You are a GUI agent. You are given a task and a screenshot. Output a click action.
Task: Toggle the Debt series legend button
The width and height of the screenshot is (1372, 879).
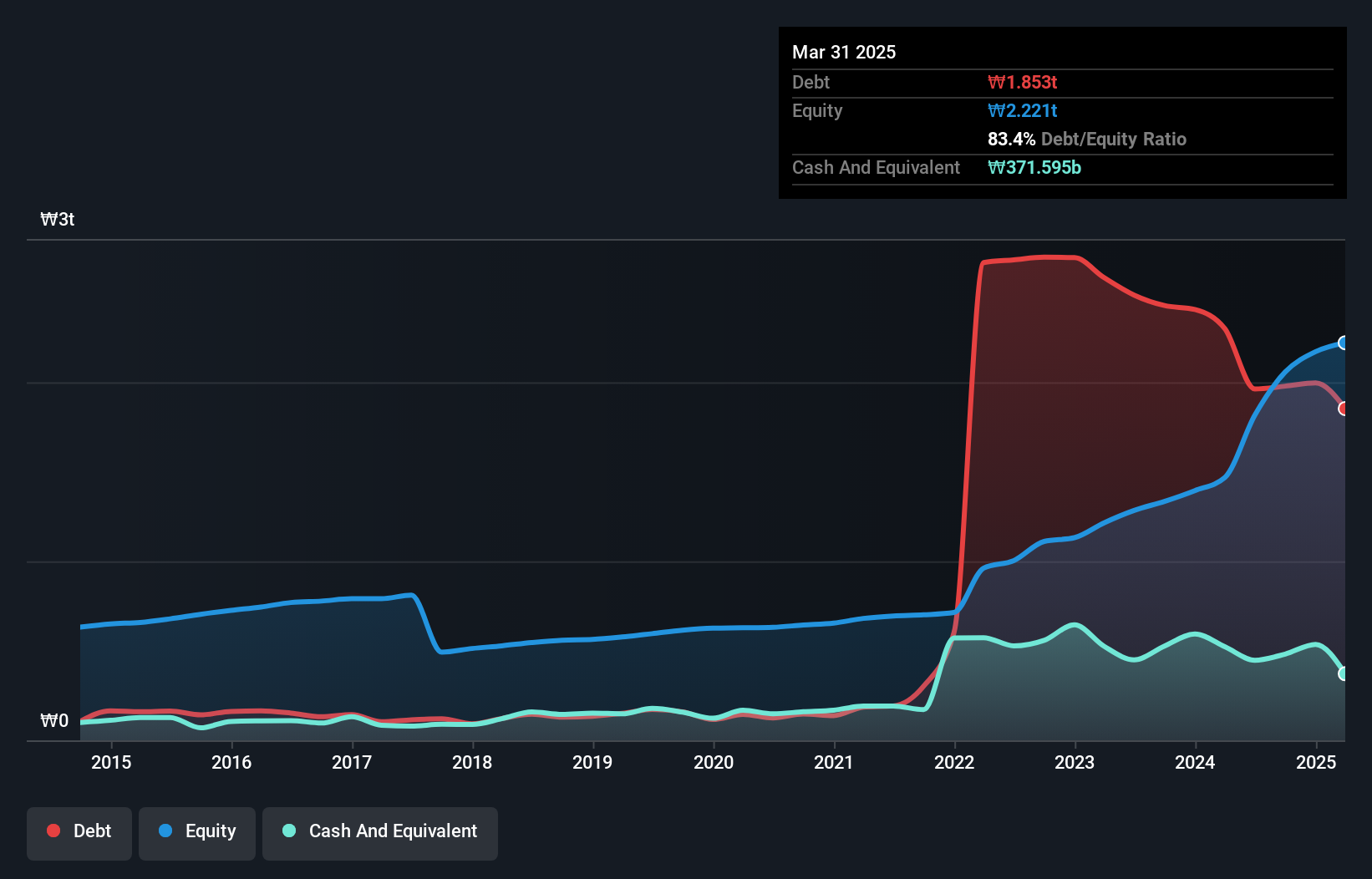[x=79, y=833]
